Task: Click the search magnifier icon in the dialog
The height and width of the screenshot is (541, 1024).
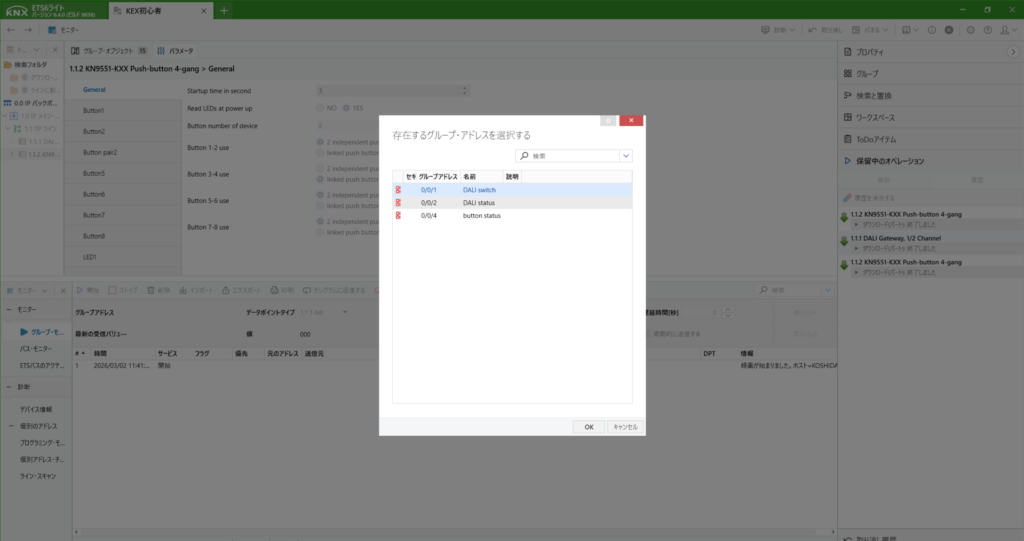Action: (524, 156)
